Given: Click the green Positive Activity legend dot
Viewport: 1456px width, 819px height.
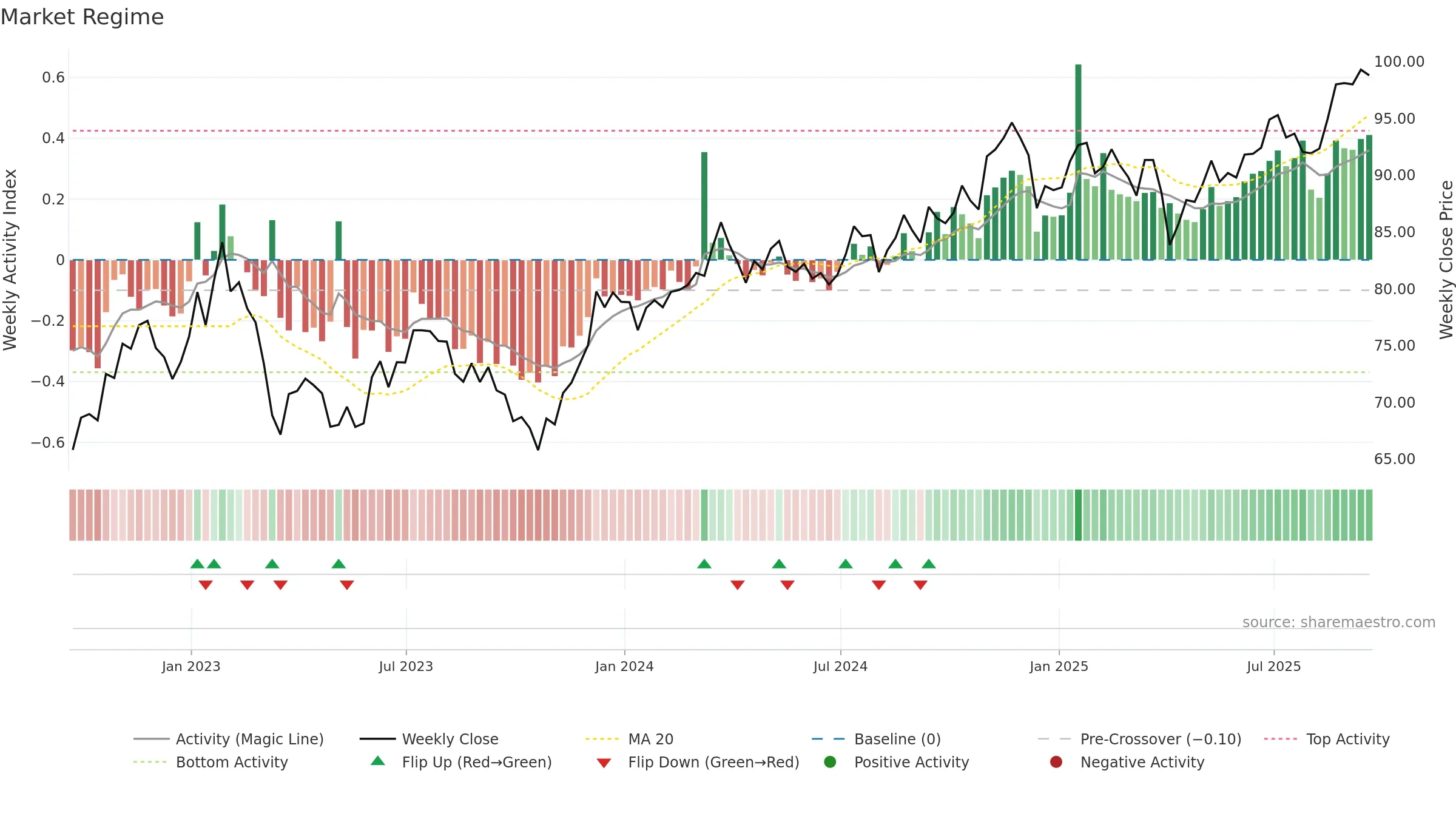Looking at the screenshot, I should pos(830,761).
